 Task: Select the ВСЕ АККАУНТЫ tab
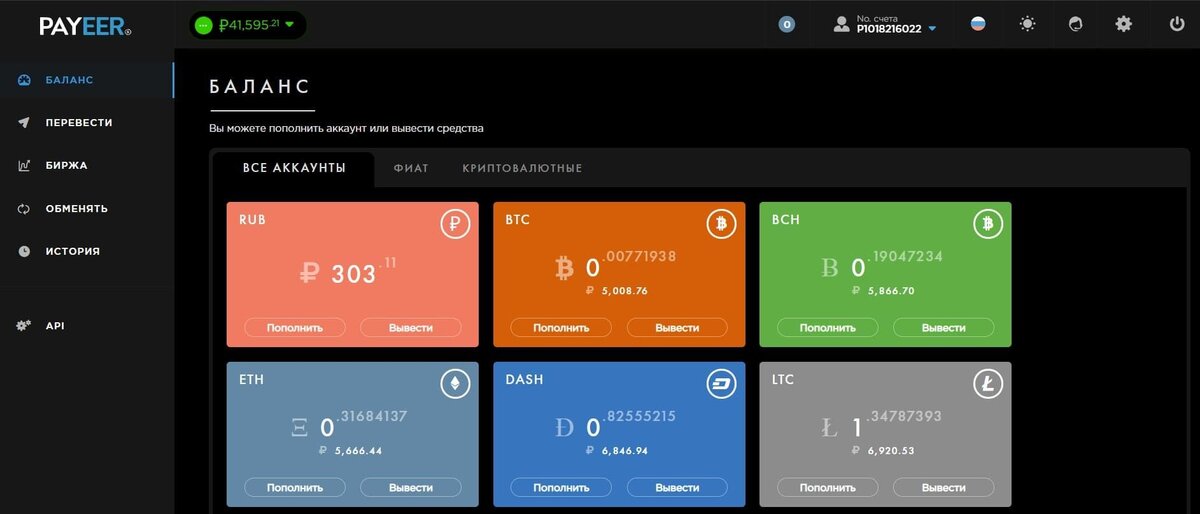click(294, 168)
